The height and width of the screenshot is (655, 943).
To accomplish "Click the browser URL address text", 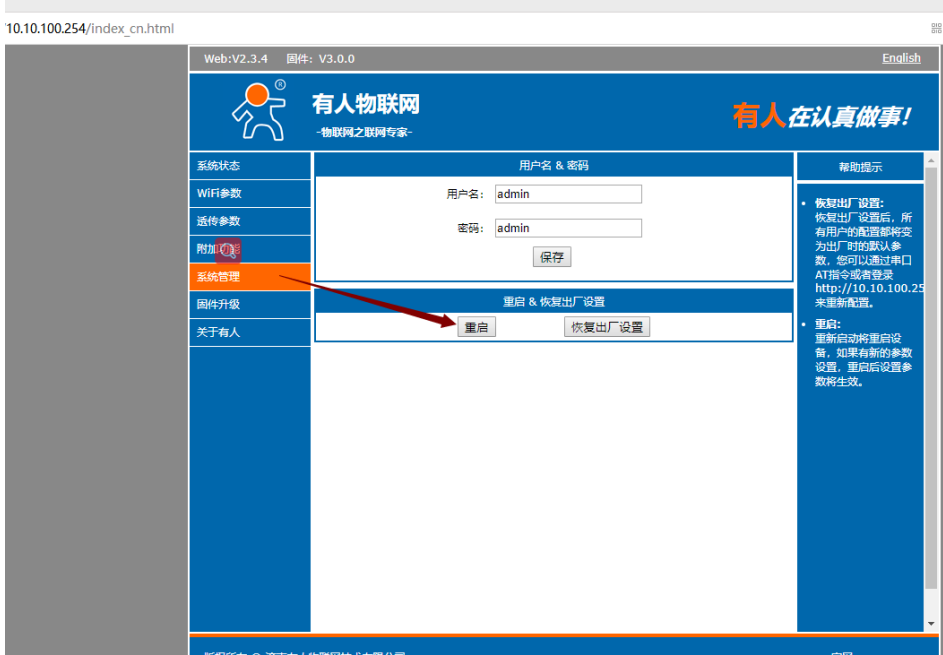I will tap(90, 28).
